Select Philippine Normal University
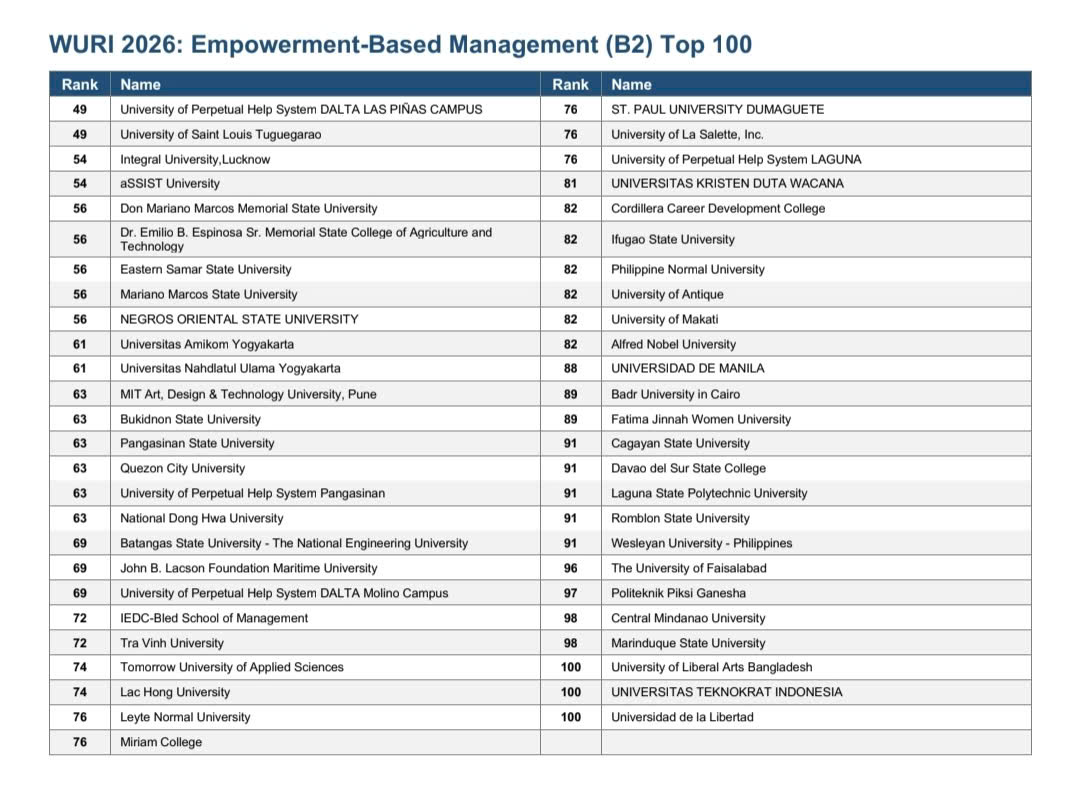Viewport: 1080px width, 797px height. pyautogui.click(x=688, y=269)
